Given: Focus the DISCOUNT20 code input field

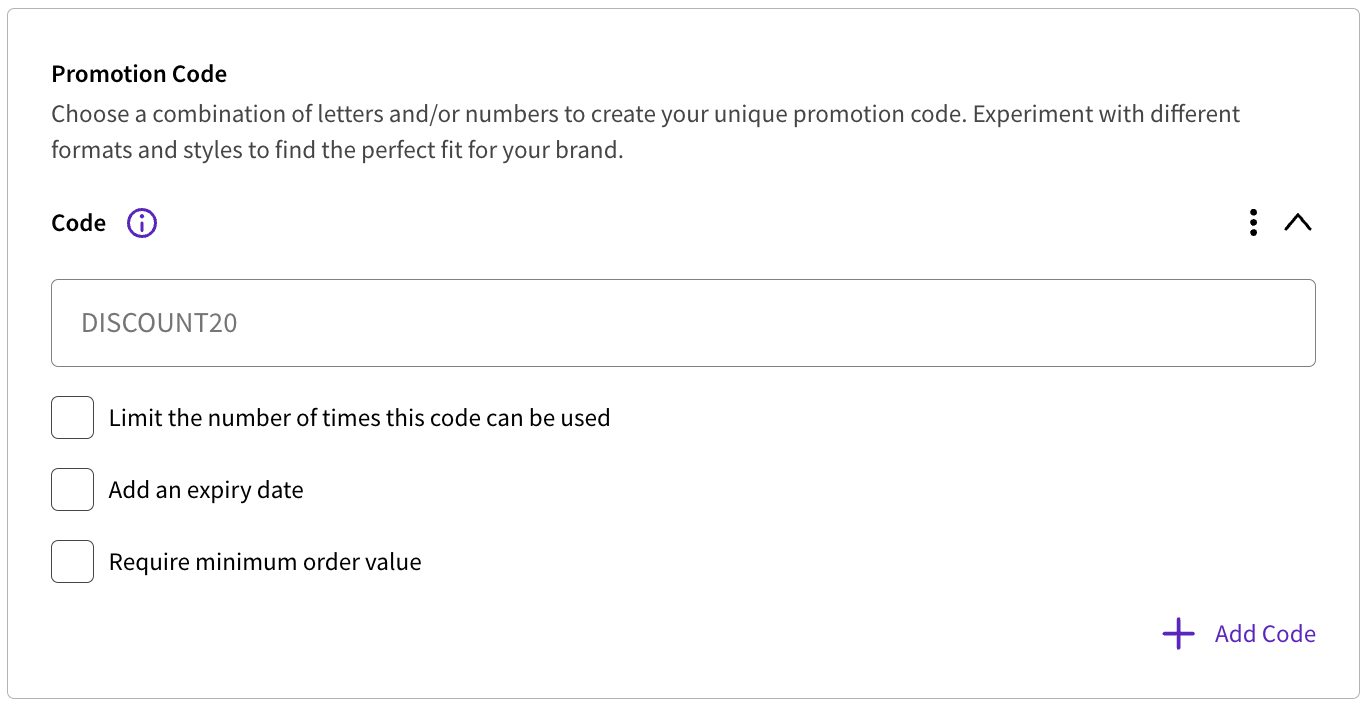Looking at the screenshot, I should (683, 323).
